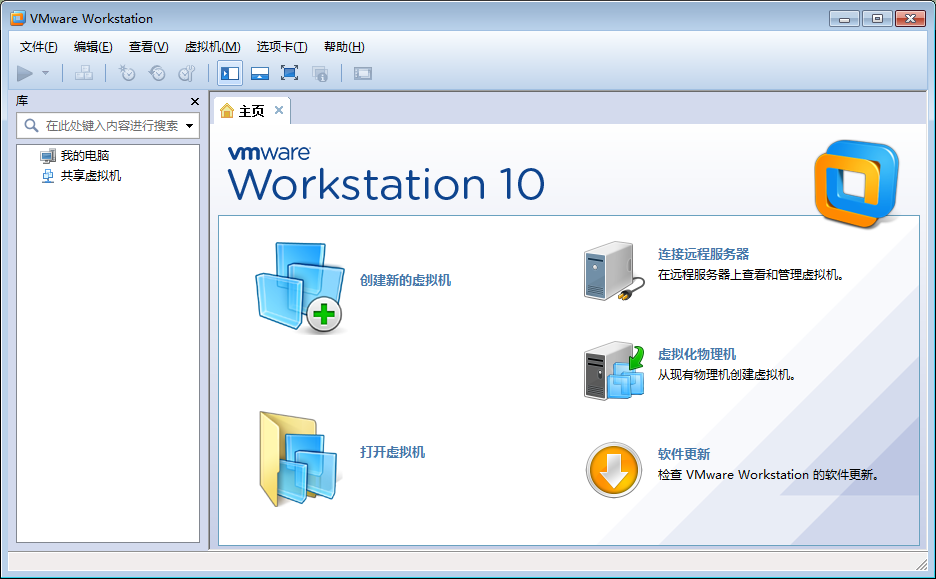Open the 帮助(H) menu

pyautogui.click(x=344, y=47)
